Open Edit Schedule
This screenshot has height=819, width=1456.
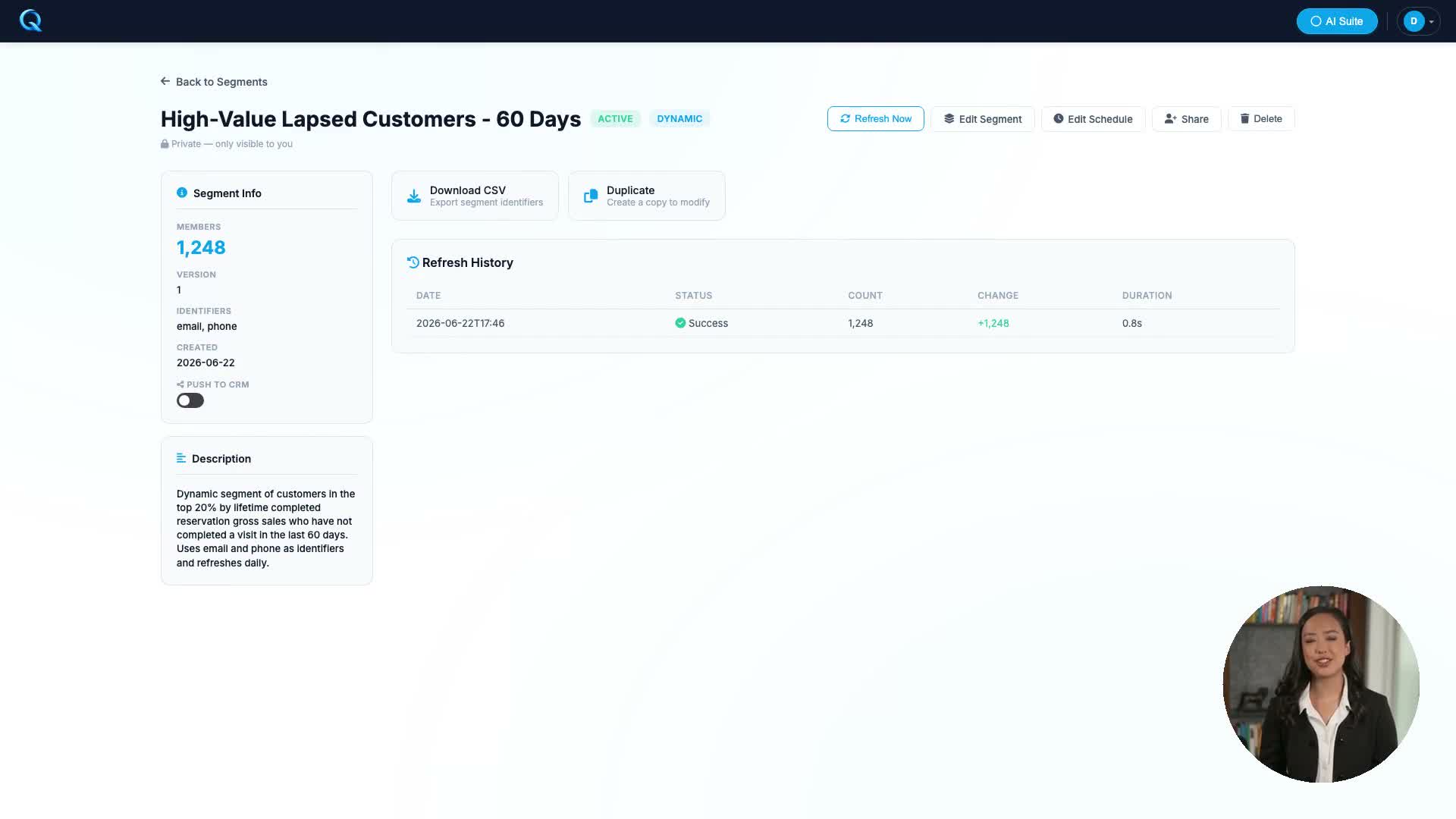coord(1093,119)
